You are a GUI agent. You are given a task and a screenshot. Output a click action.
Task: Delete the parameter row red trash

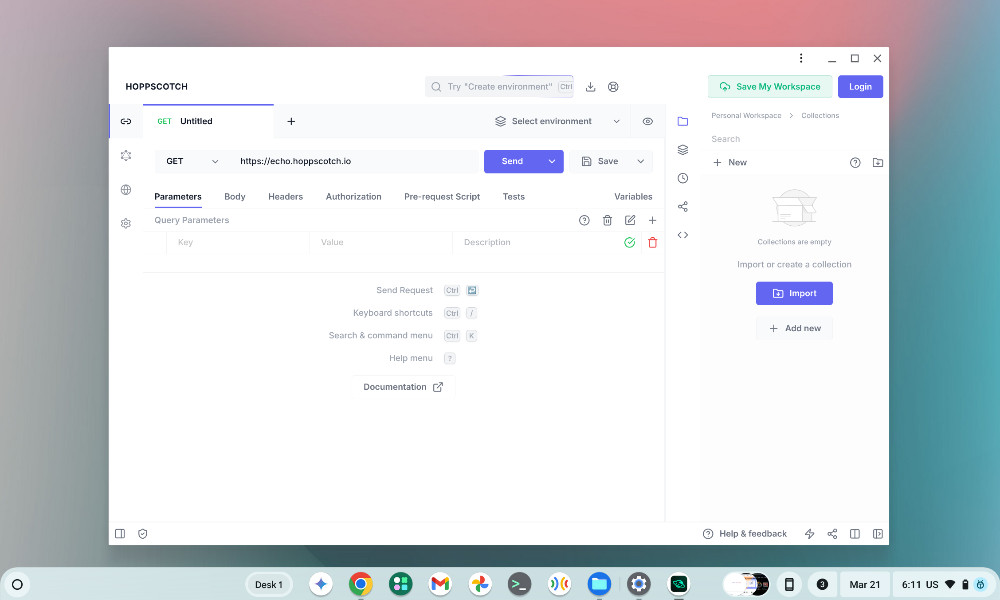(x=652, y=242)
